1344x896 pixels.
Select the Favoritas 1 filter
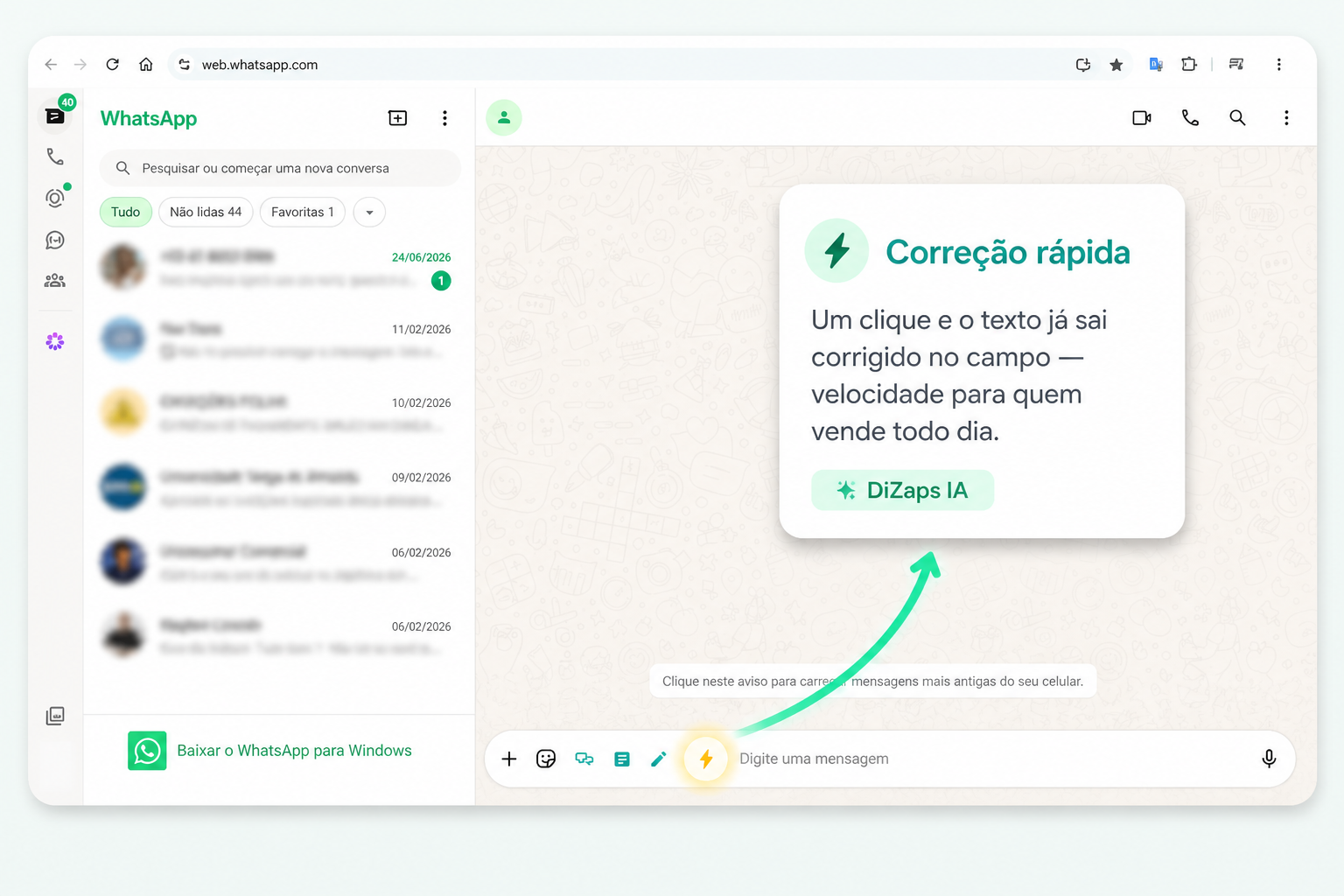(x=303, y=212)
